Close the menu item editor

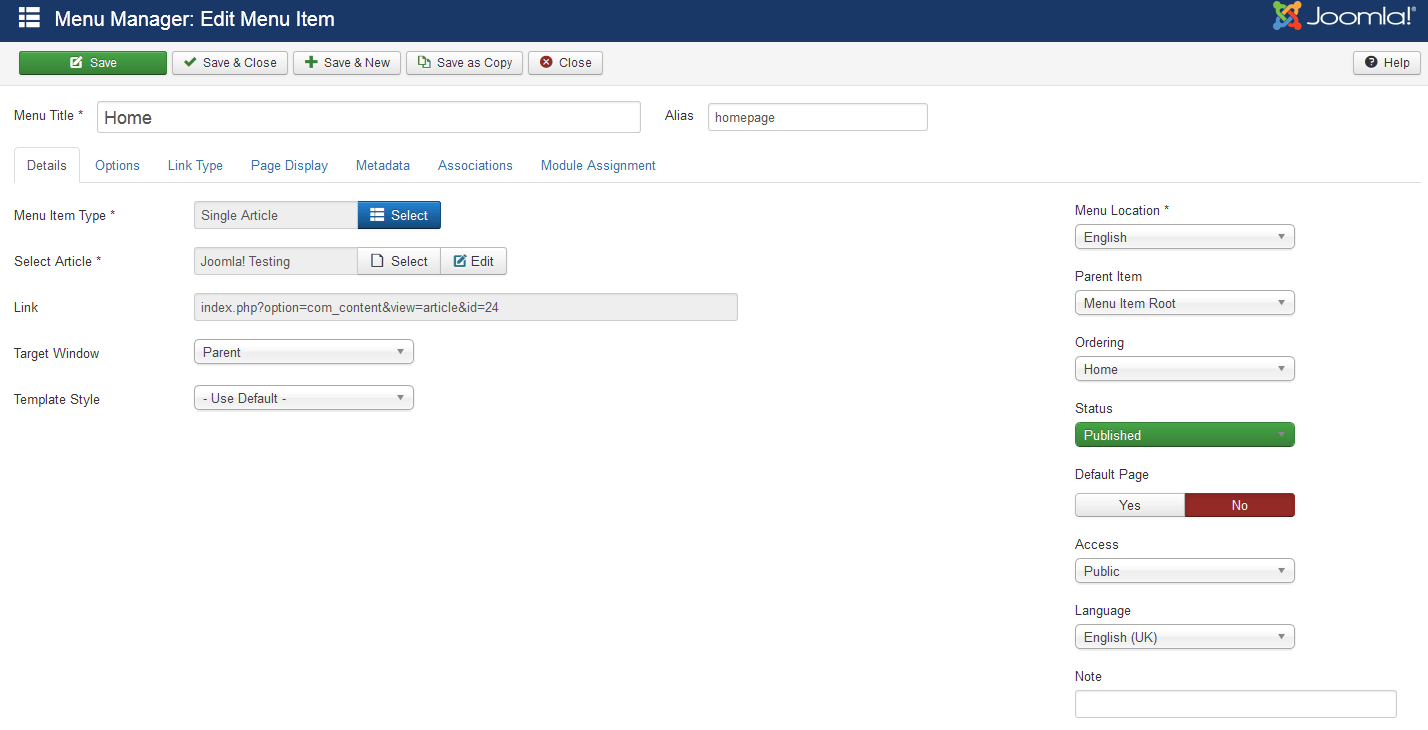(x=565, y=63)
